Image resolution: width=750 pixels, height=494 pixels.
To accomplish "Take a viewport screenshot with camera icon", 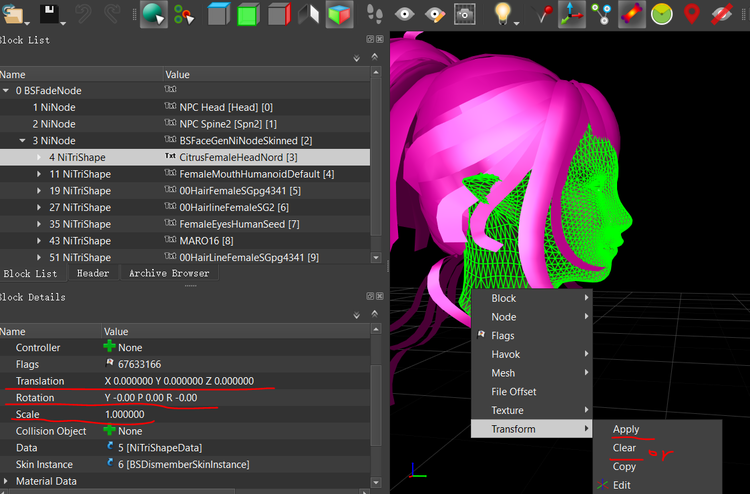I will (x=464, y=14).
